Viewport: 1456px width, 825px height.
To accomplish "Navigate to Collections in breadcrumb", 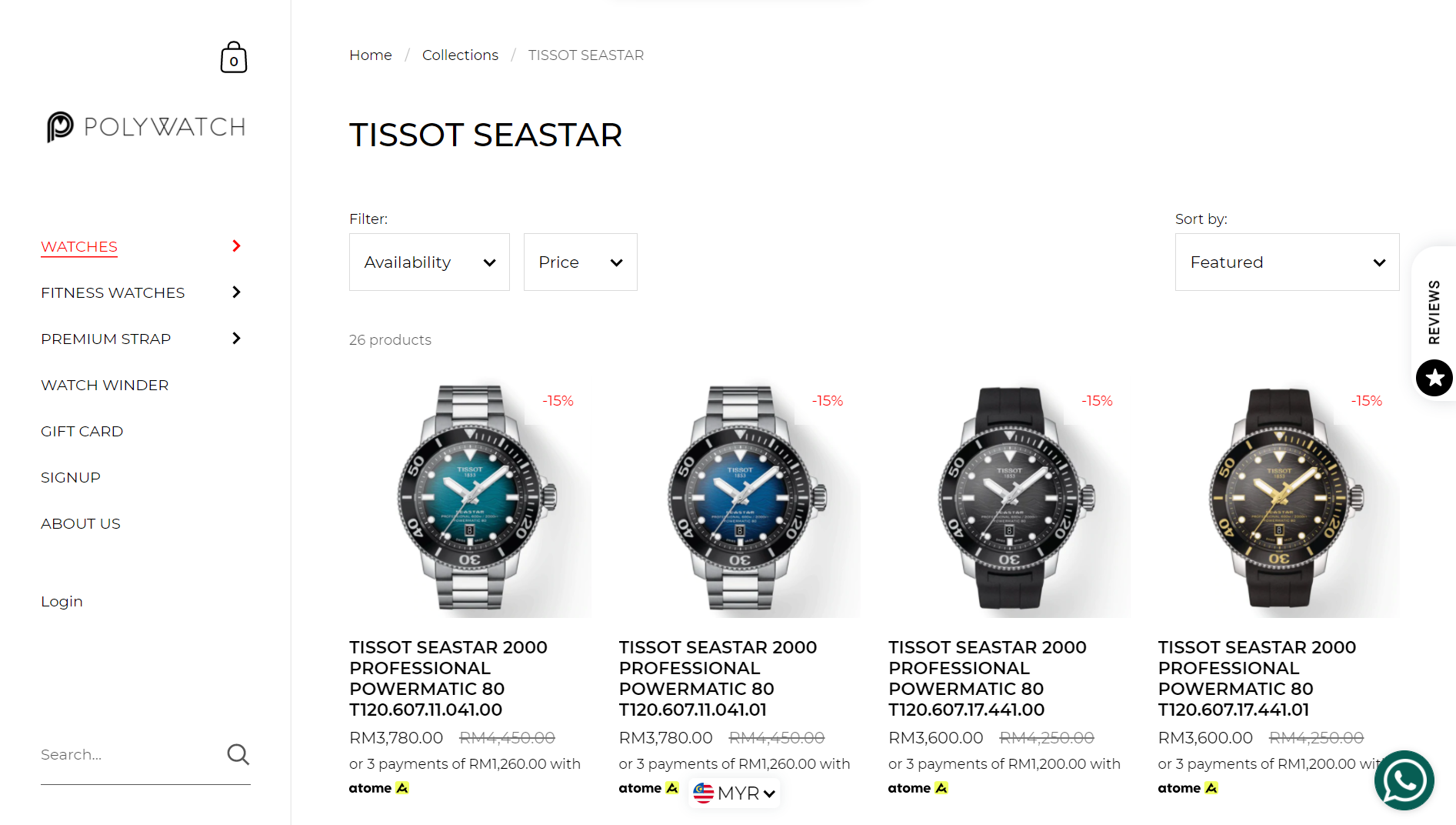I will coord(460,55).
